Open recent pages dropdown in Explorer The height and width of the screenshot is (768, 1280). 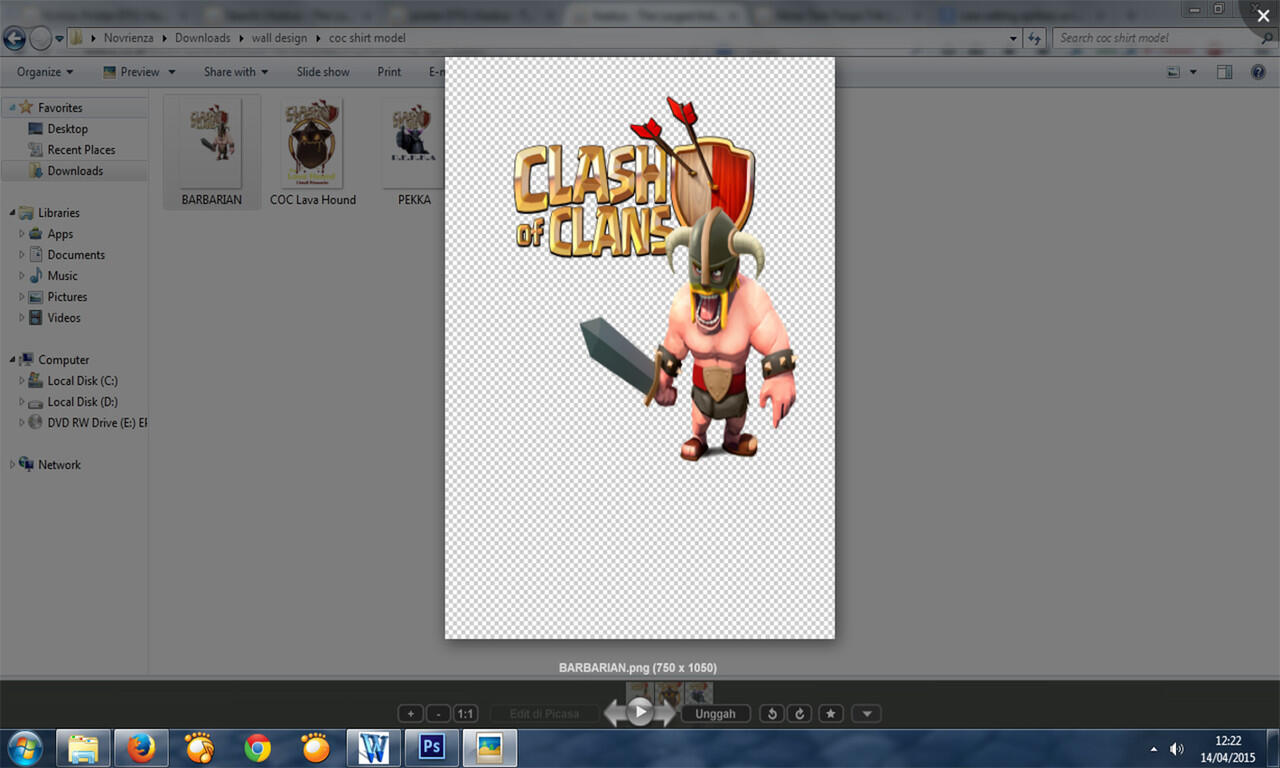pos(60,38)
